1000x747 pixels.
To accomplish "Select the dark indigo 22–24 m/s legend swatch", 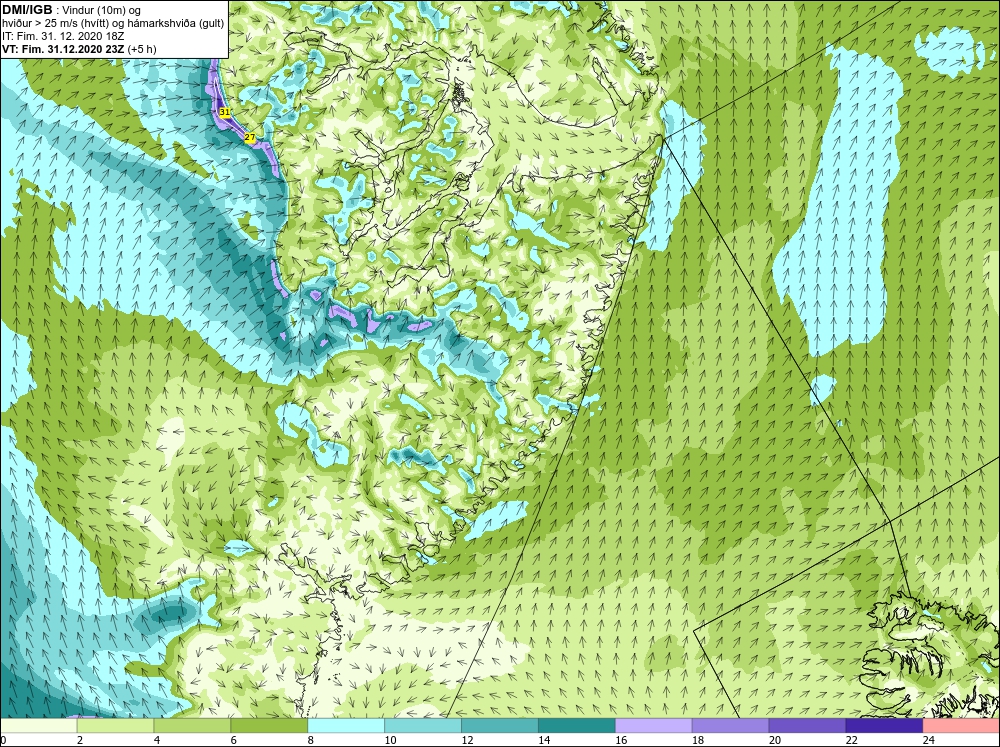I will 884,725.
